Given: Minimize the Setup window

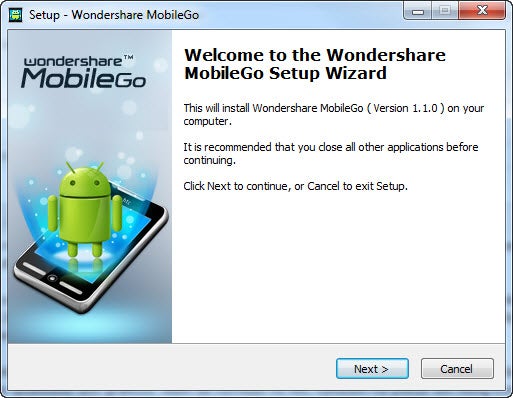Looking at the screenshot, I should click(x=418, y=10).
